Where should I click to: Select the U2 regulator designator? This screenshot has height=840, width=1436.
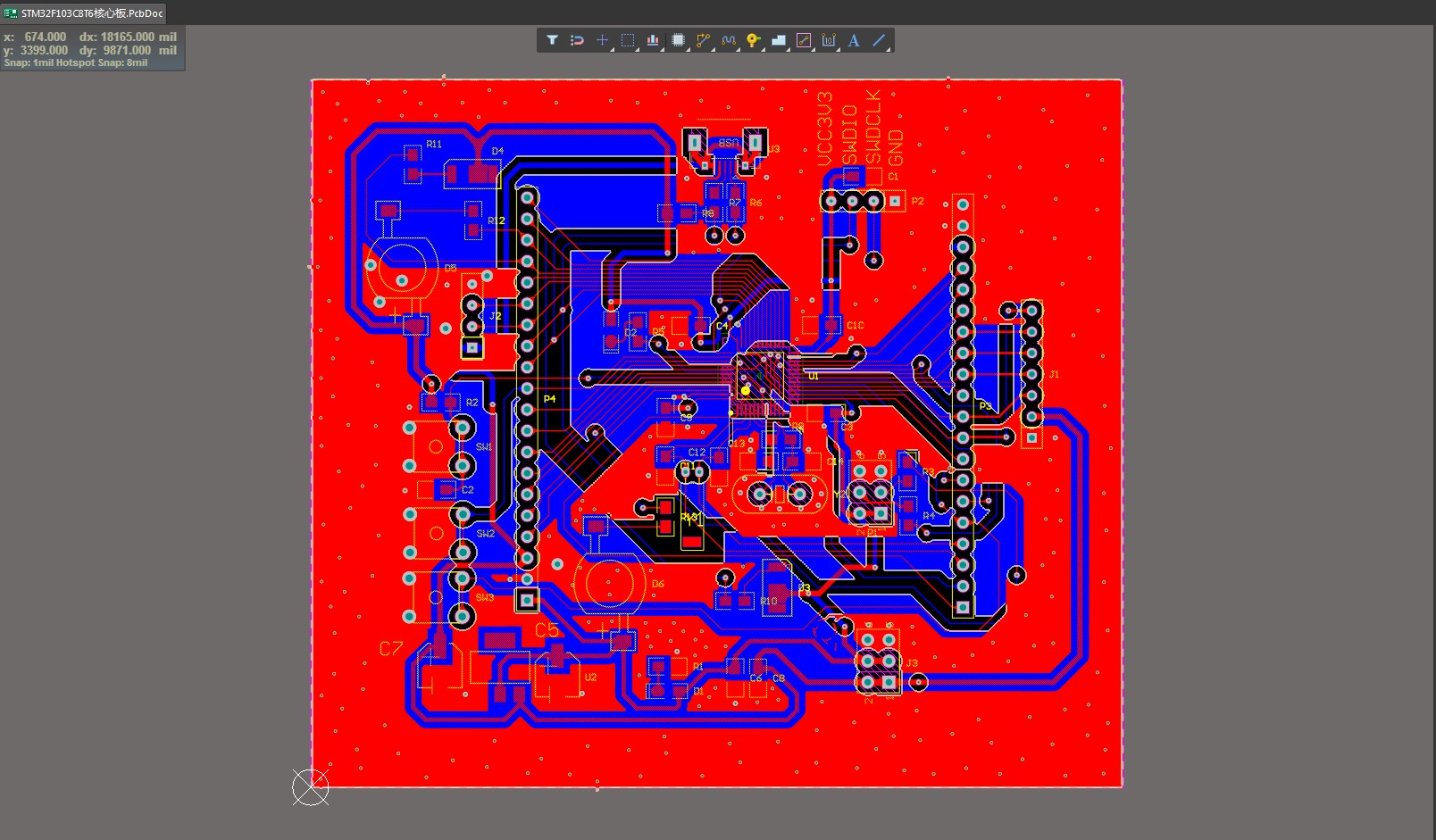coord(590,677)
